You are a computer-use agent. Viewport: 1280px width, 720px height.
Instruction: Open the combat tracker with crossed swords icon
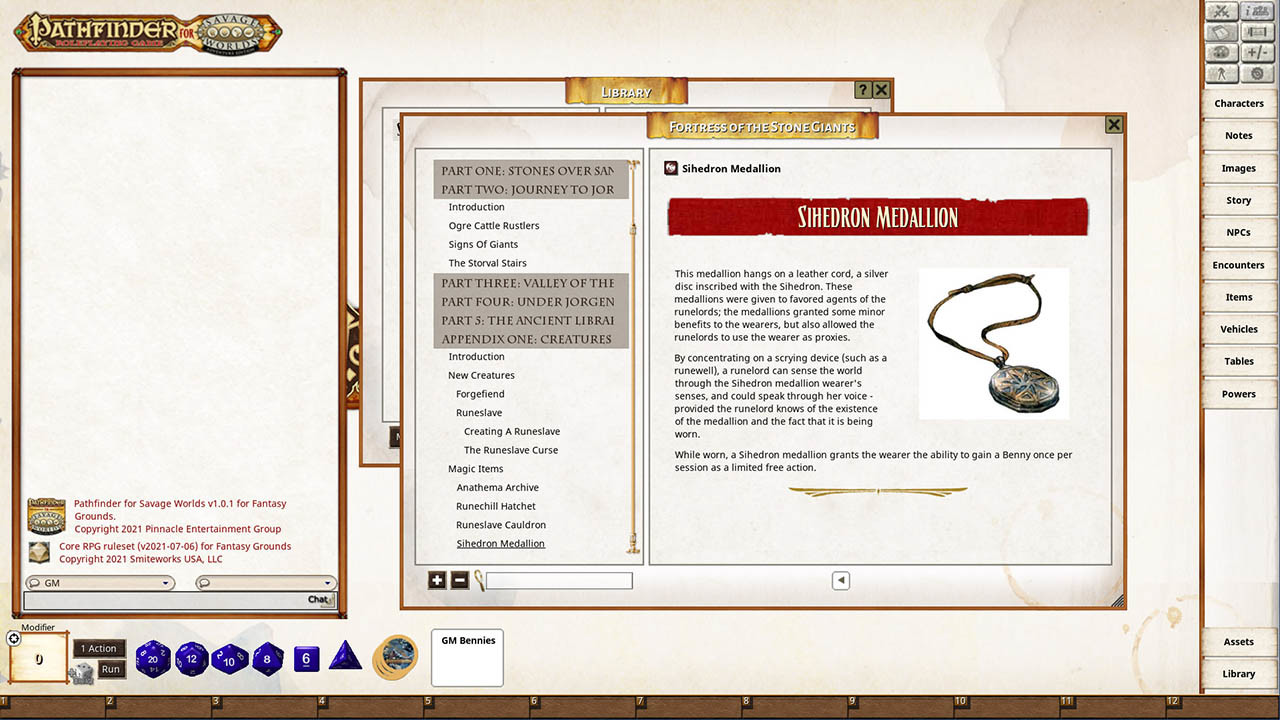coord(1222,10)
